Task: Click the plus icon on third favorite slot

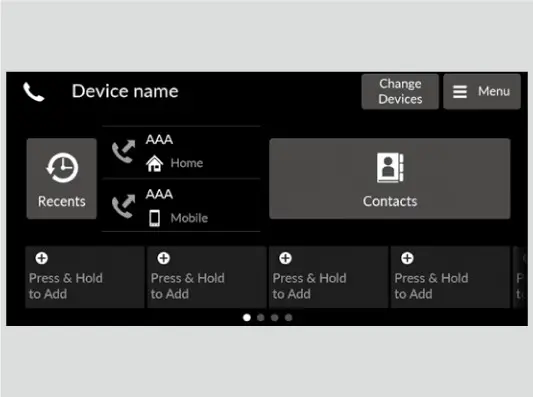Action: point(285,258)
